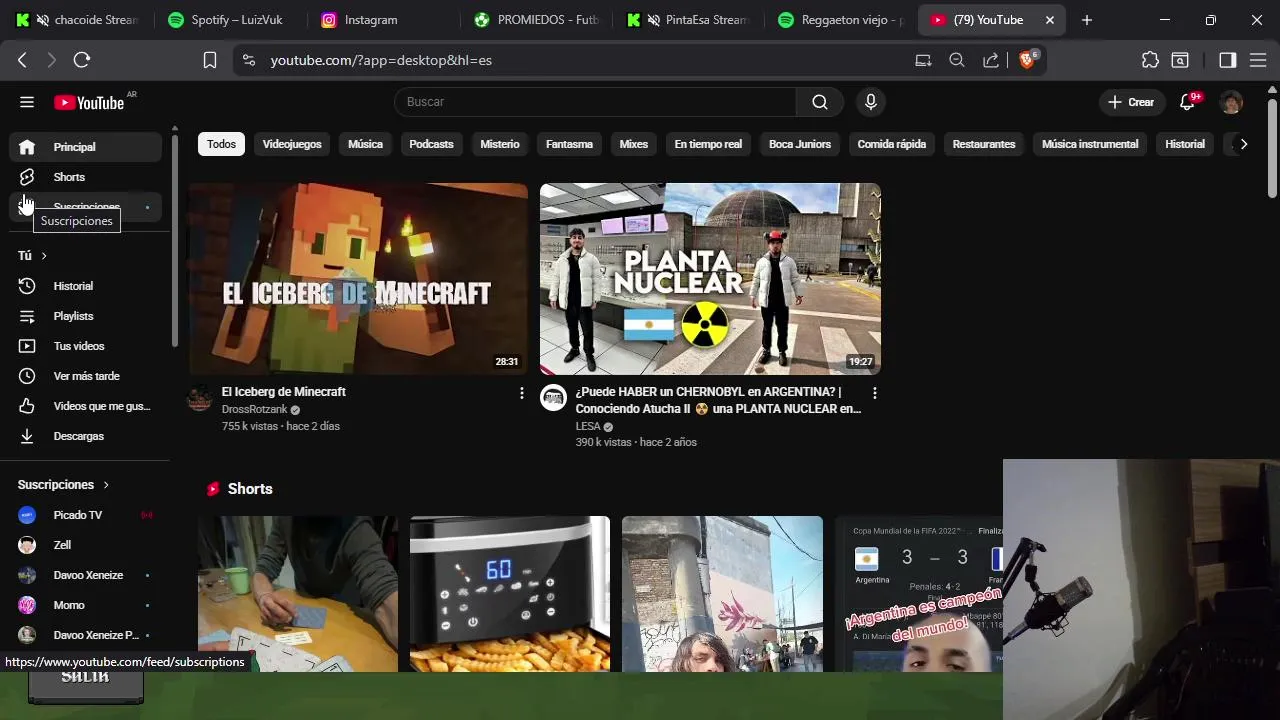Open the Momo subscription channel

(86, 605)
